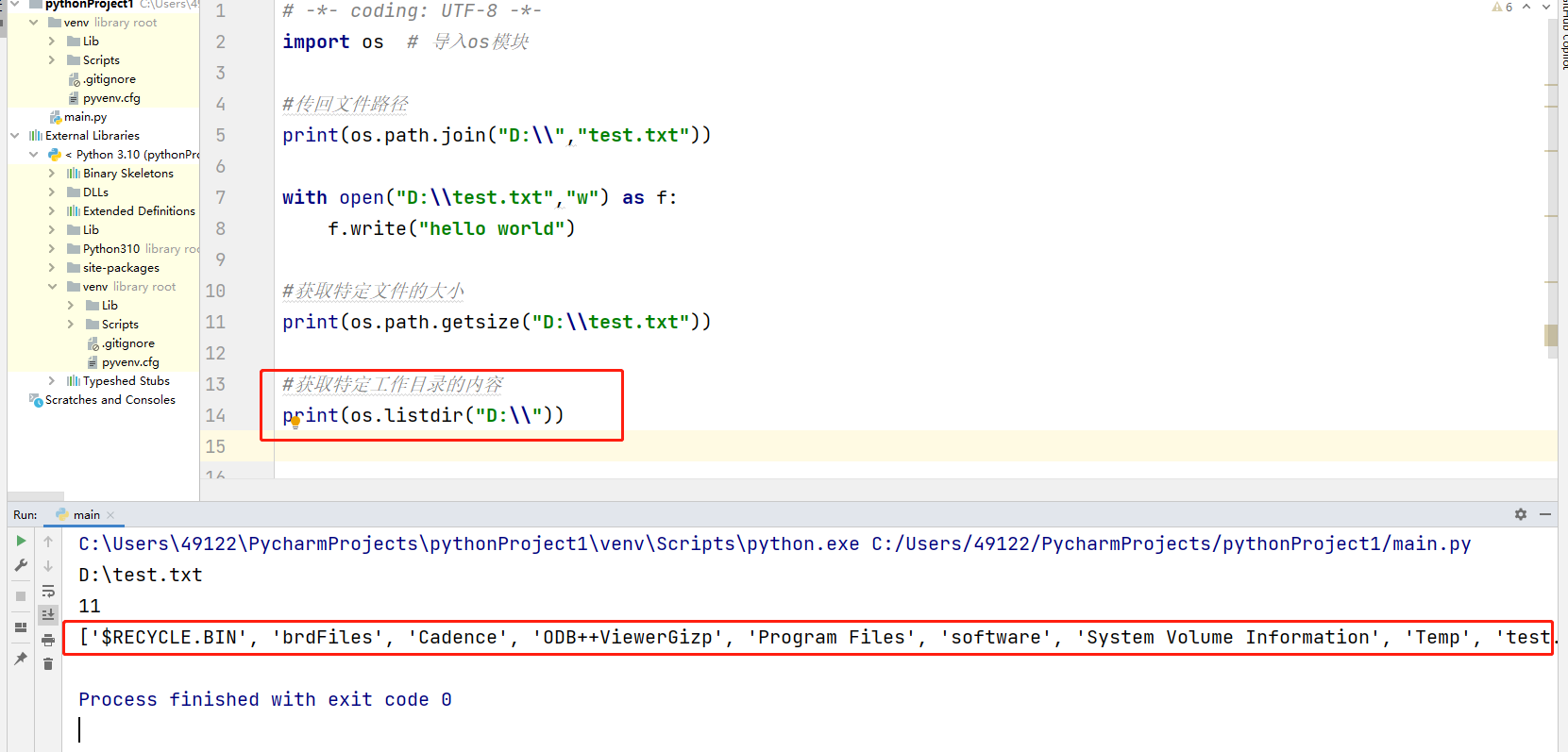Close the main run tab
This screenshot has width=1568, height=752.
click(x=110, y=515)
